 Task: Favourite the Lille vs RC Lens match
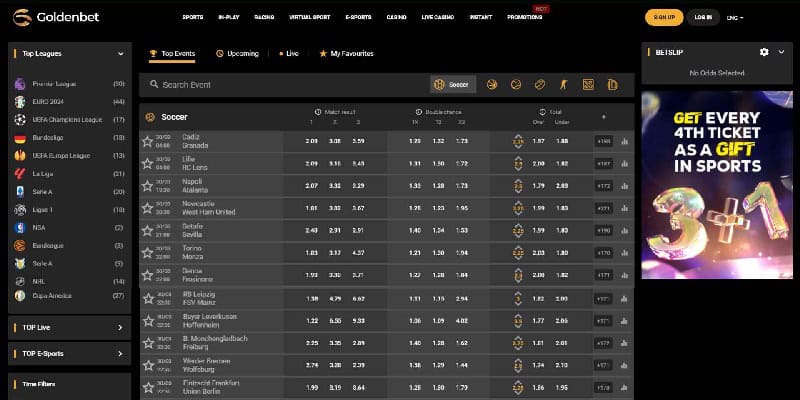[147, 164]
